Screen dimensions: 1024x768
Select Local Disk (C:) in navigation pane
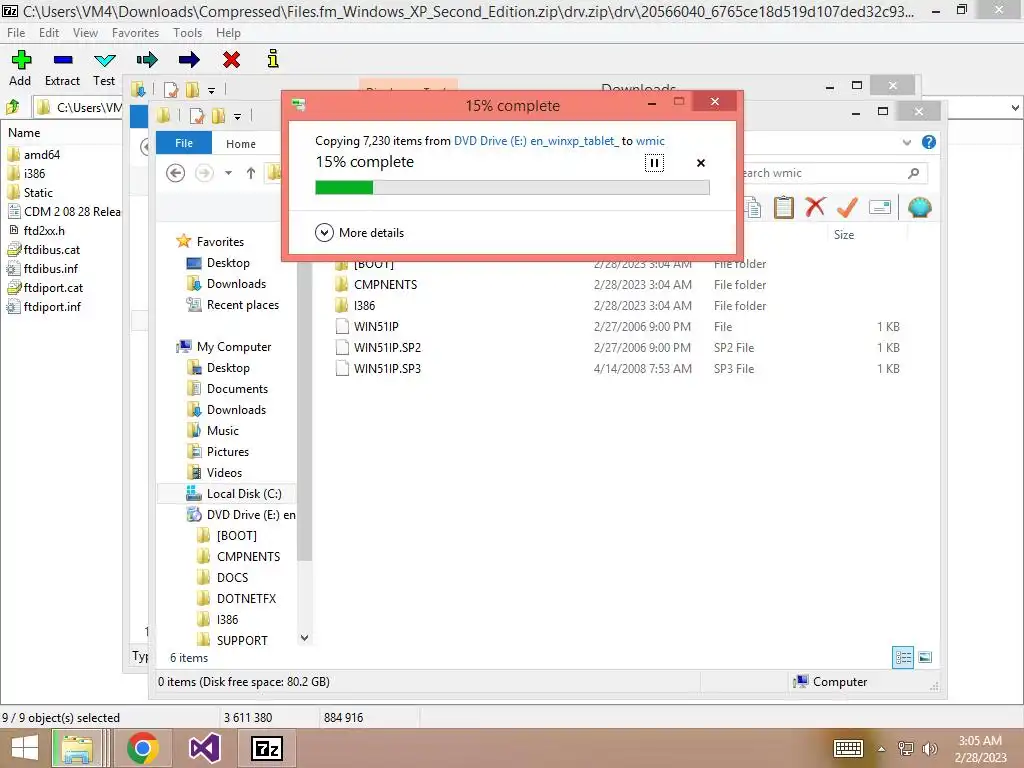coord(227,494)
